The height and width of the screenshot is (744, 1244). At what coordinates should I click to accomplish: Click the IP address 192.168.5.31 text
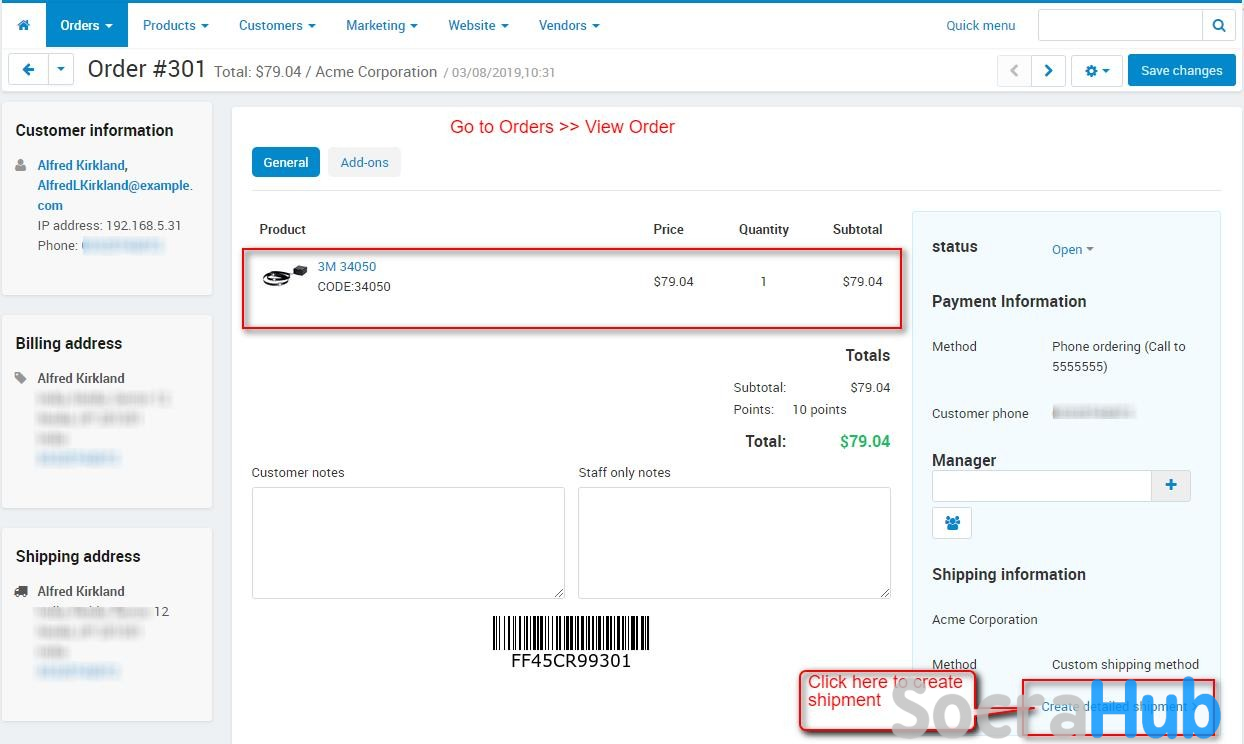click(x=110, y=225)
